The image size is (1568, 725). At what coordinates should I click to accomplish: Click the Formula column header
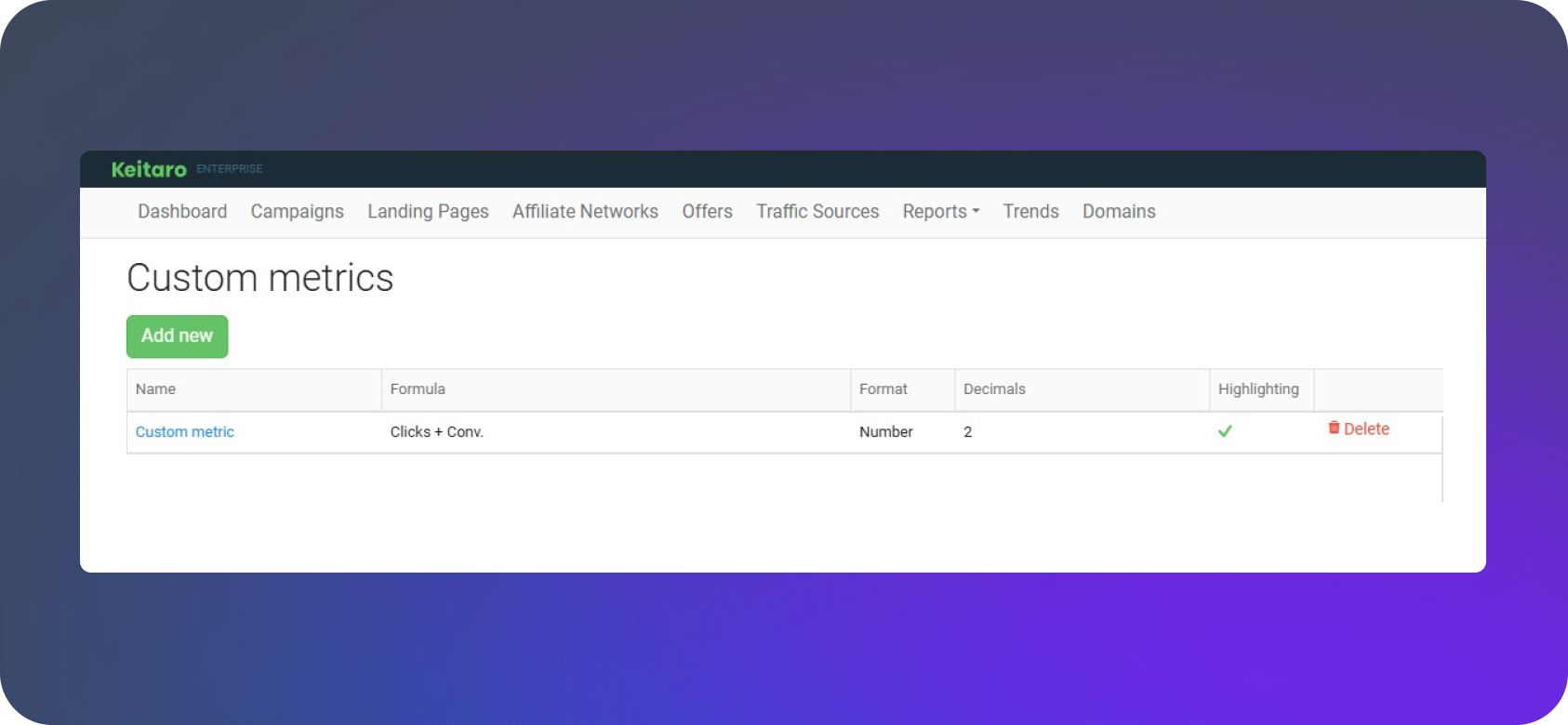point(418,389)
